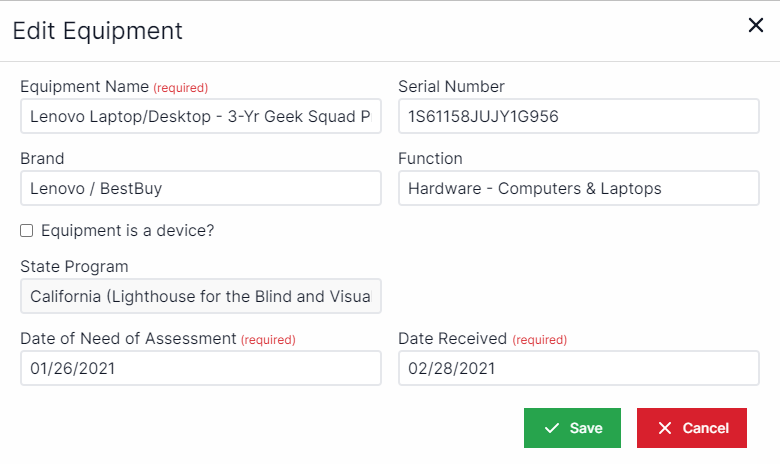Click the 'Equipment Name' field label
The width and height of the screenshot is (780, 464).
84,87
